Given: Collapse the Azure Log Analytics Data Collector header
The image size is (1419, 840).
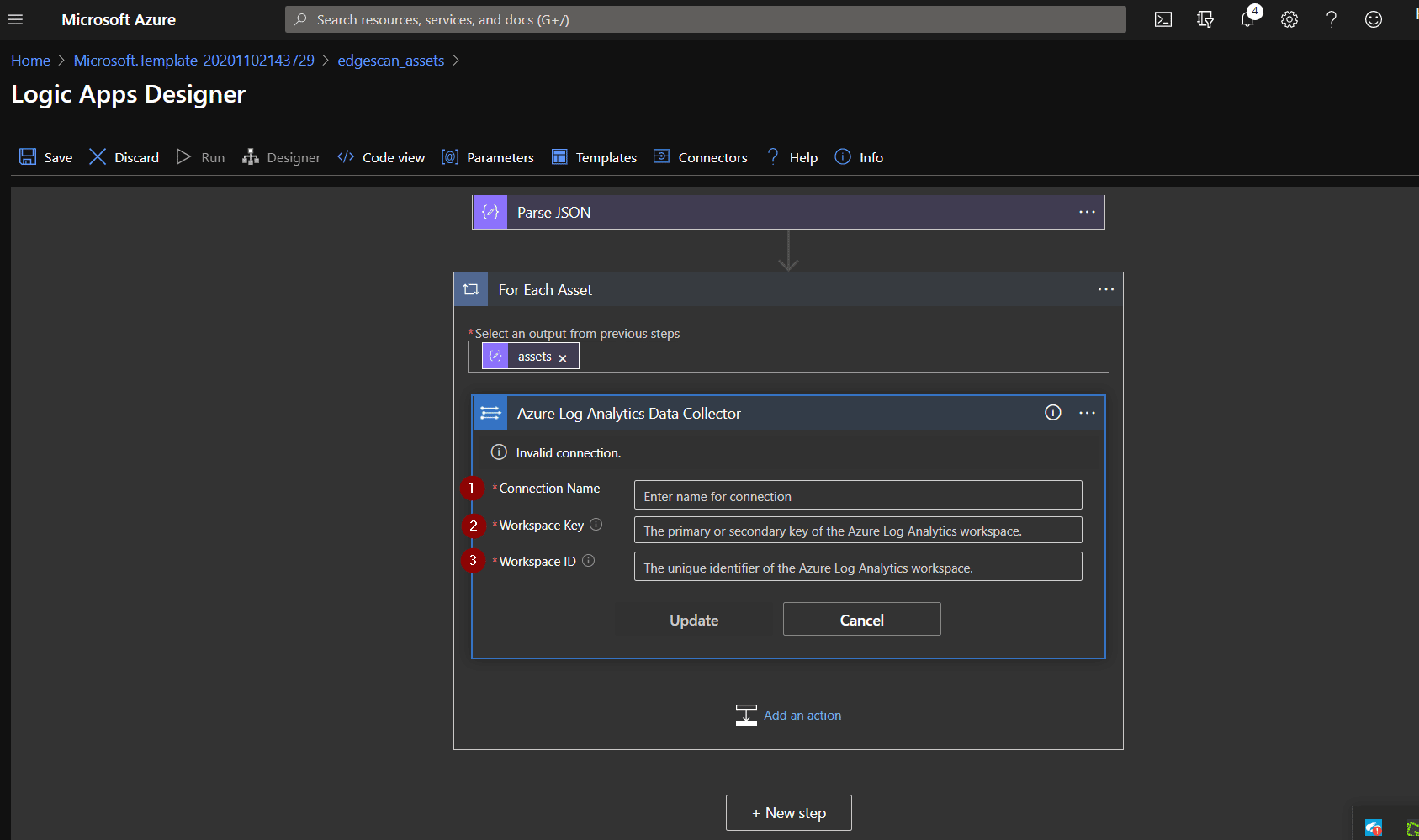Looking at the screenshot, I should [x=788, y=413].
